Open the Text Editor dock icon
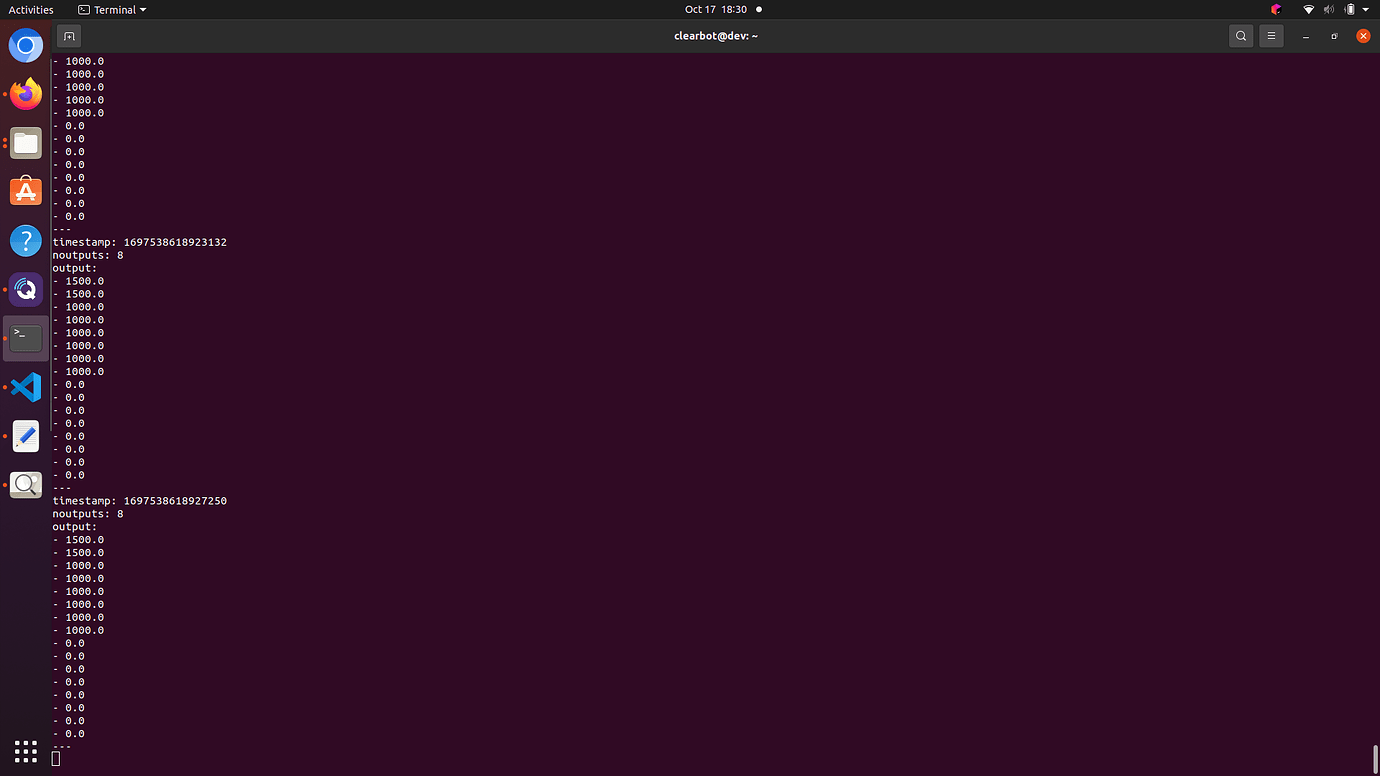The height and width of the screenshot is (776, 1380). [x=26, y=436]
